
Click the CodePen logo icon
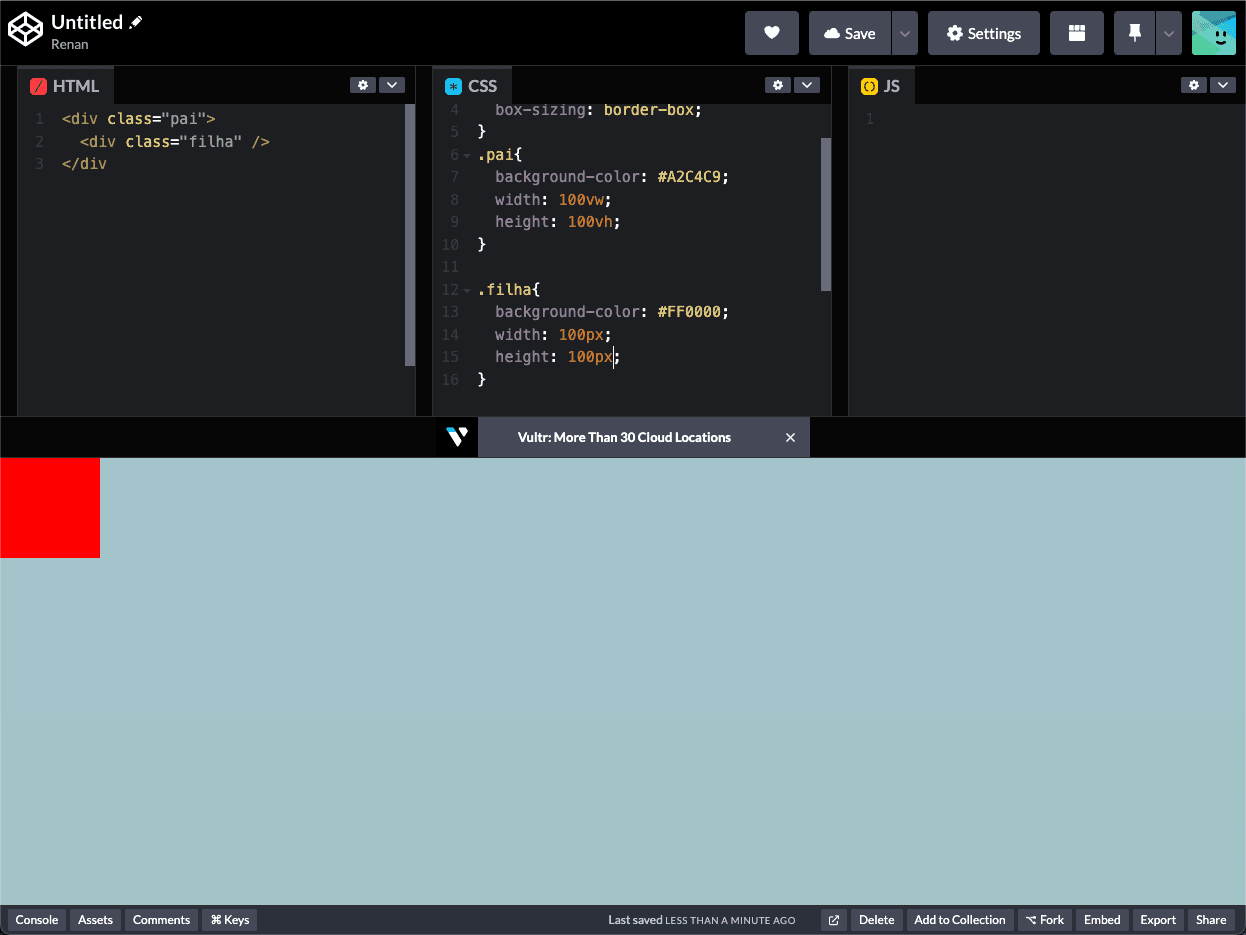click(x=25, y=31)
